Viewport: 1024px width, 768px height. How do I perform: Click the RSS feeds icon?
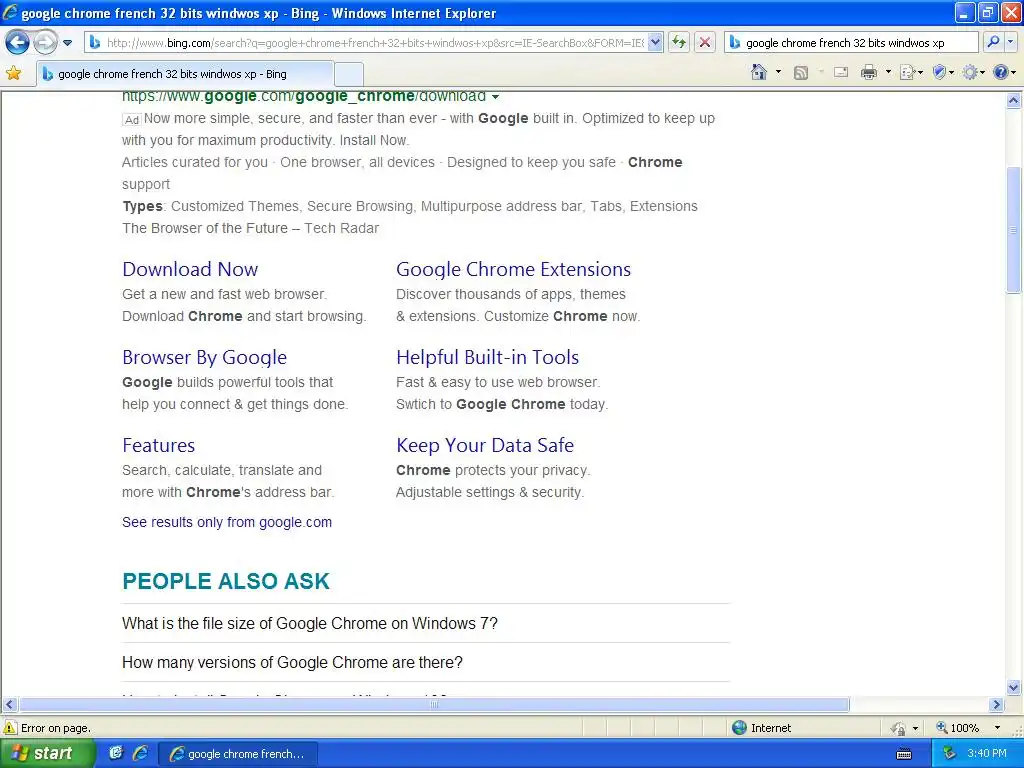pyautogui.click(x=801, y=72)
